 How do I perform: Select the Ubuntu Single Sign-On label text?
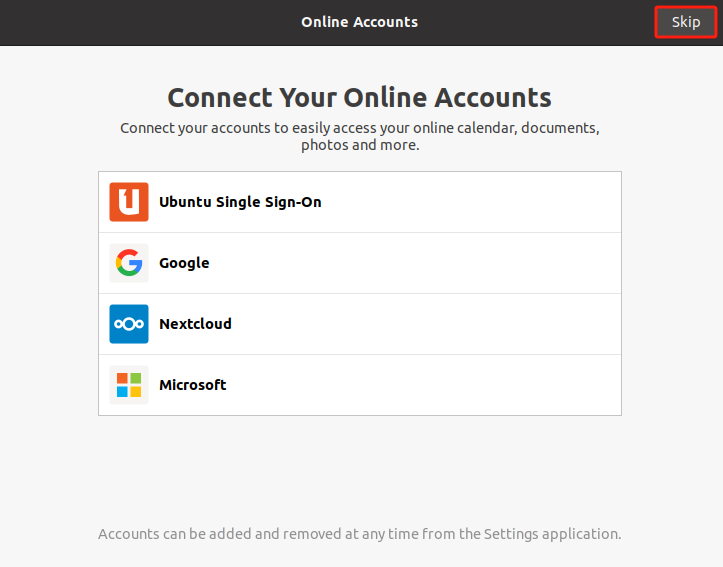[240, 202]
